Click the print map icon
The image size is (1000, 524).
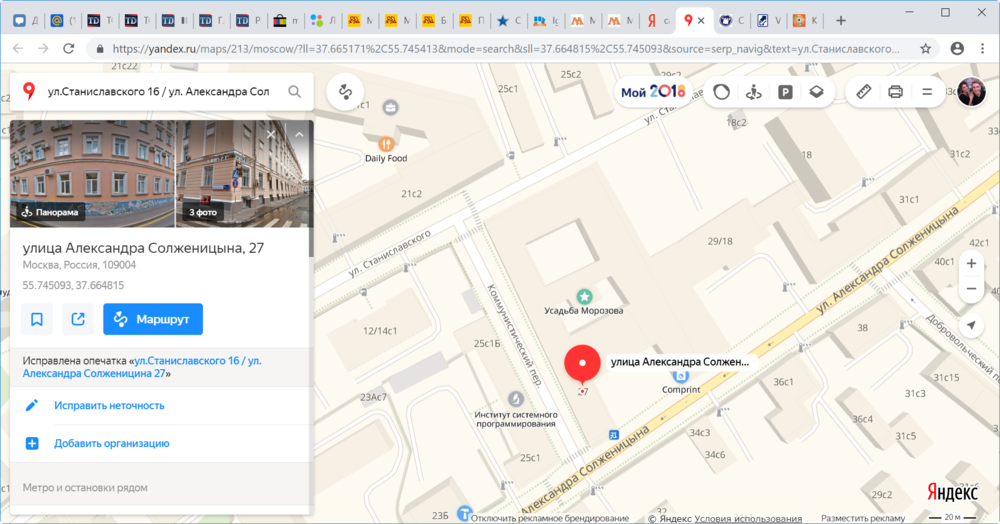(896, 92)
